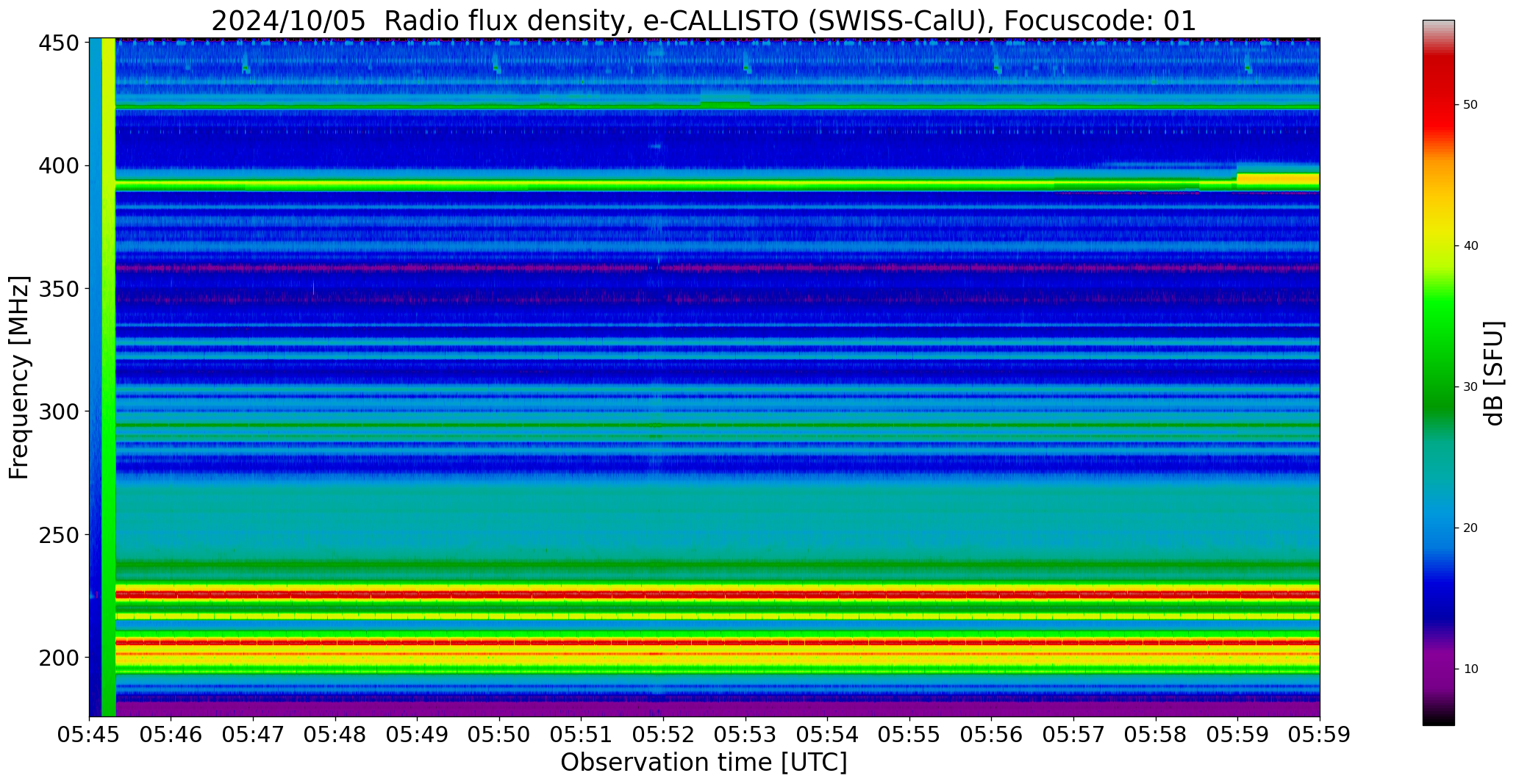
Task: Click inside the radio spectrogram plot
Action: 704,377
